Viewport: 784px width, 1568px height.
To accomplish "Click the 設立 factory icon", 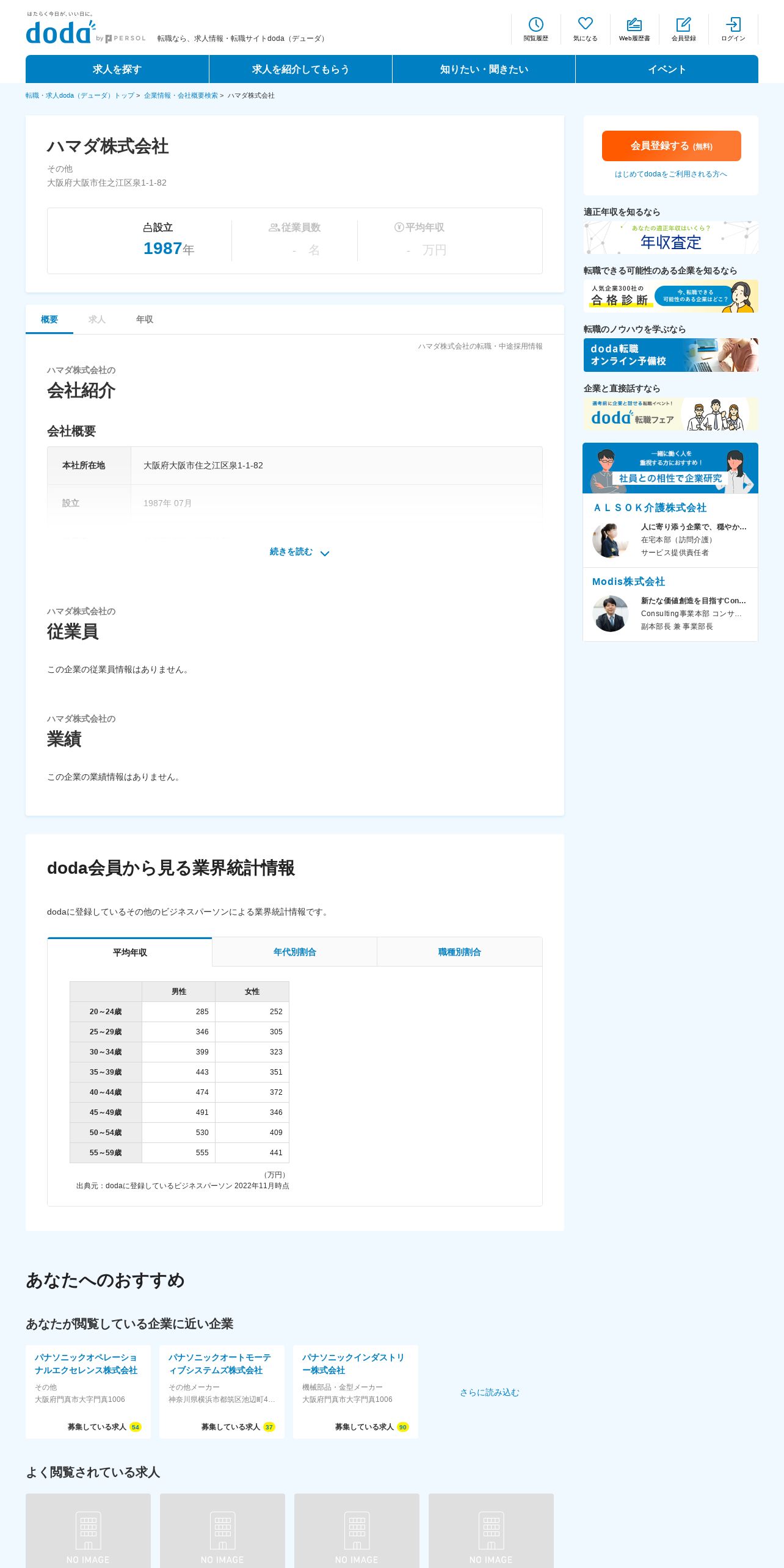I will click(147, 228).
